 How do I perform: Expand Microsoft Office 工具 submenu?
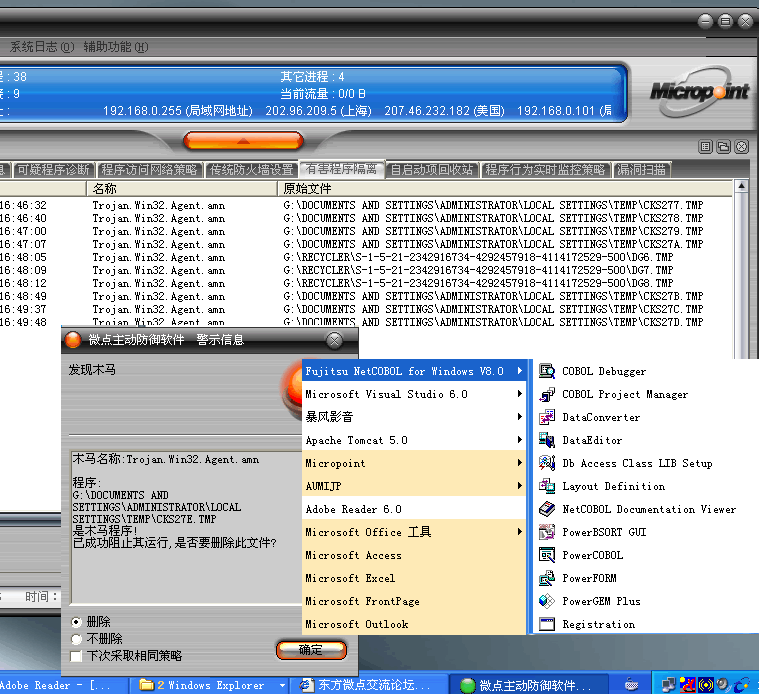[414, 532]
